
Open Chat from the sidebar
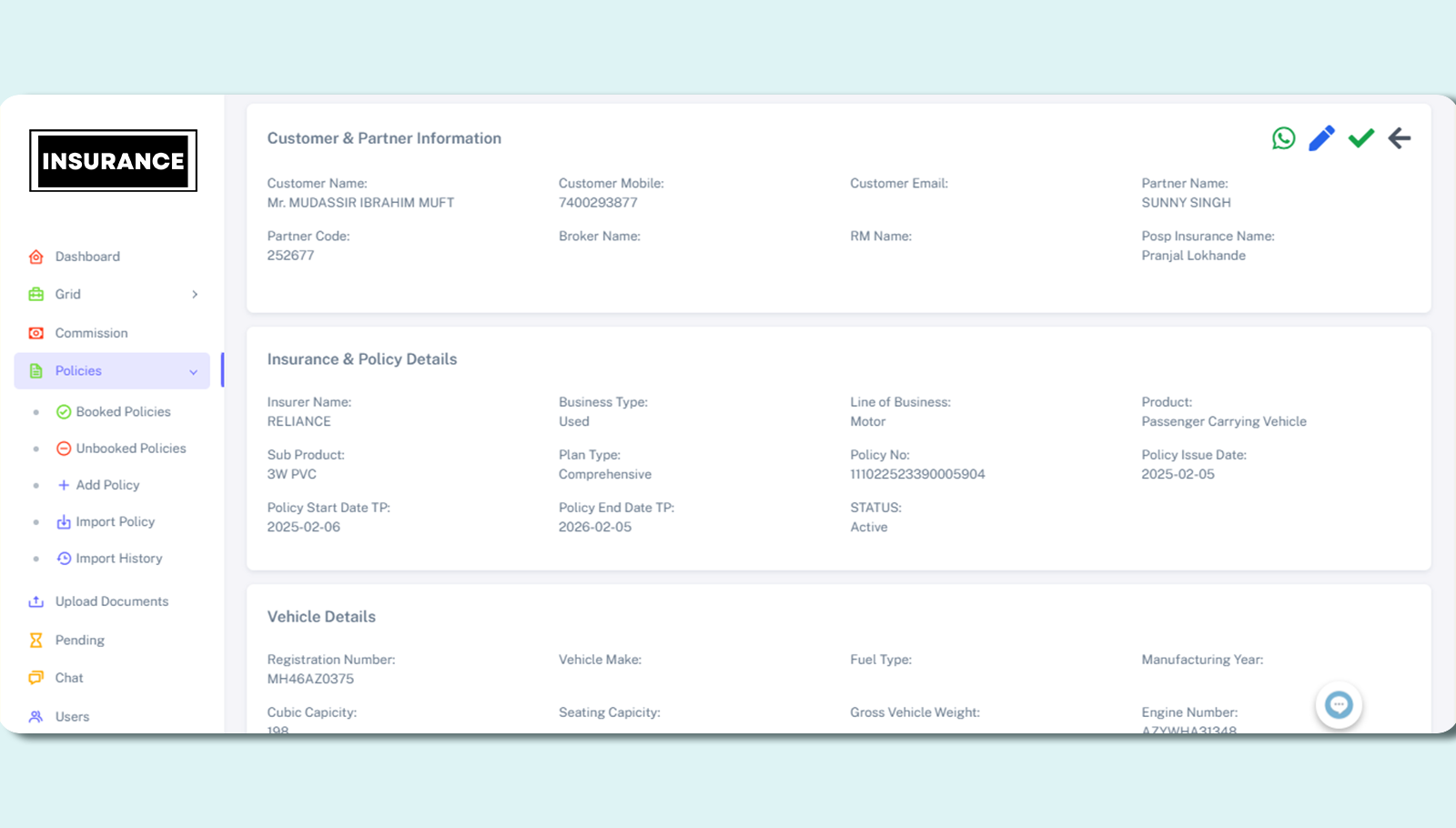[69, 678]
